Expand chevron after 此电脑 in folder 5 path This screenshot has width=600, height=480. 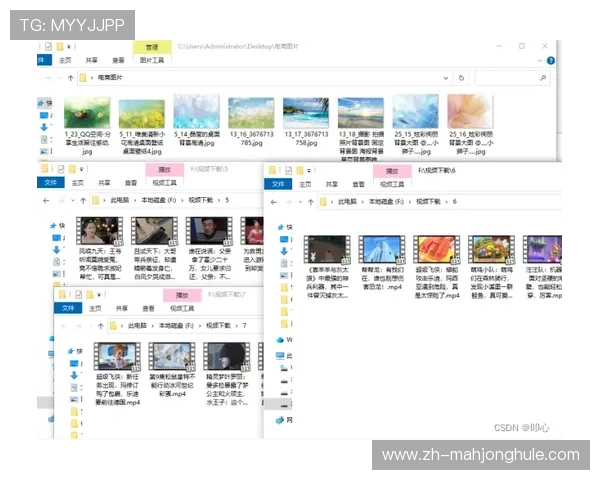[x=135, y=200]
